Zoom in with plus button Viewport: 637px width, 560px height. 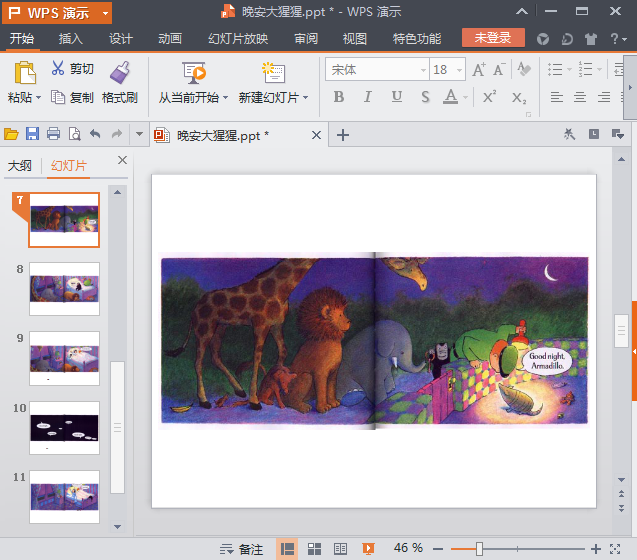(x=596, y=549)
